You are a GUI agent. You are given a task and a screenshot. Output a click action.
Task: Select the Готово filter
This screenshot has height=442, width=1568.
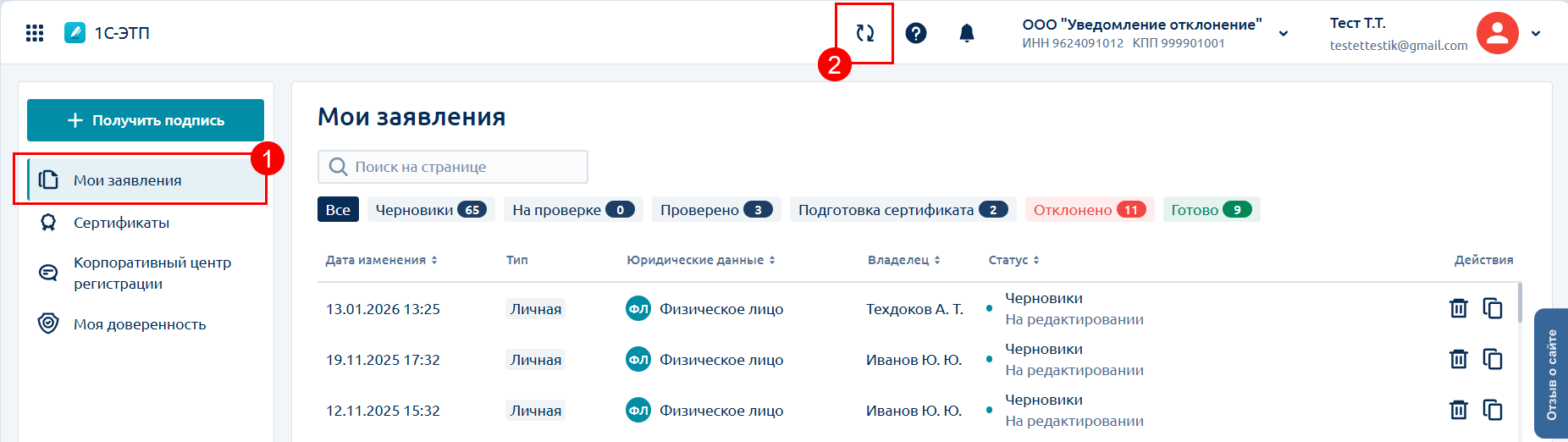1211,210
